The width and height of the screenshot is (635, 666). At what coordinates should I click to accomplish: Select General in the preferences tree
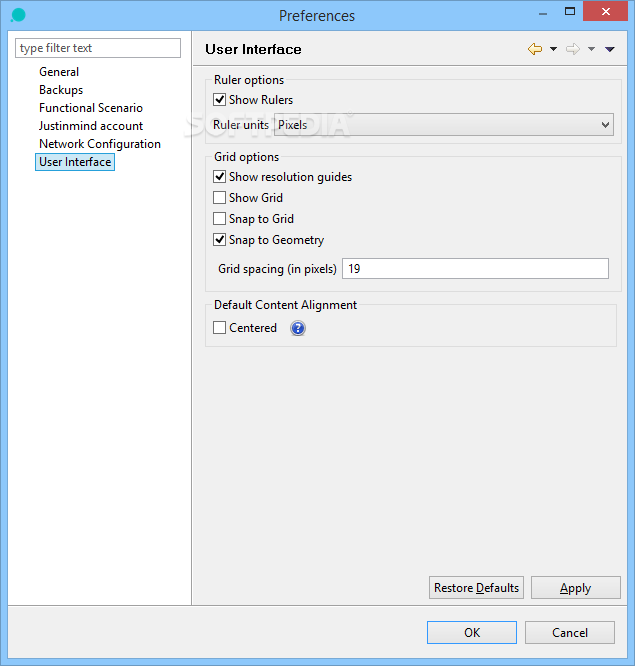59,72
